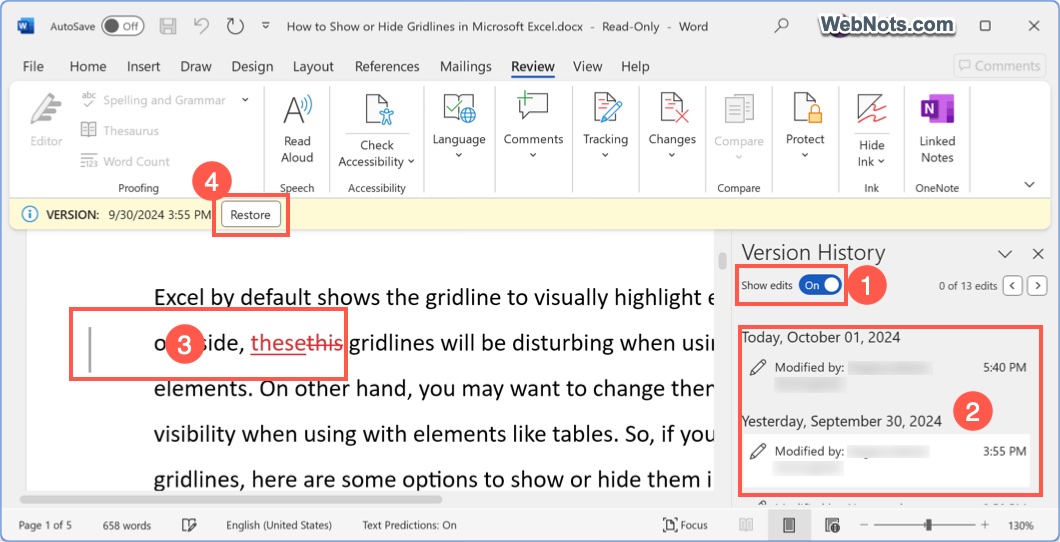Select the 5:40 PM version entry
The width and height of the screenshot is (1060, 542).
[x=886, y=376]
